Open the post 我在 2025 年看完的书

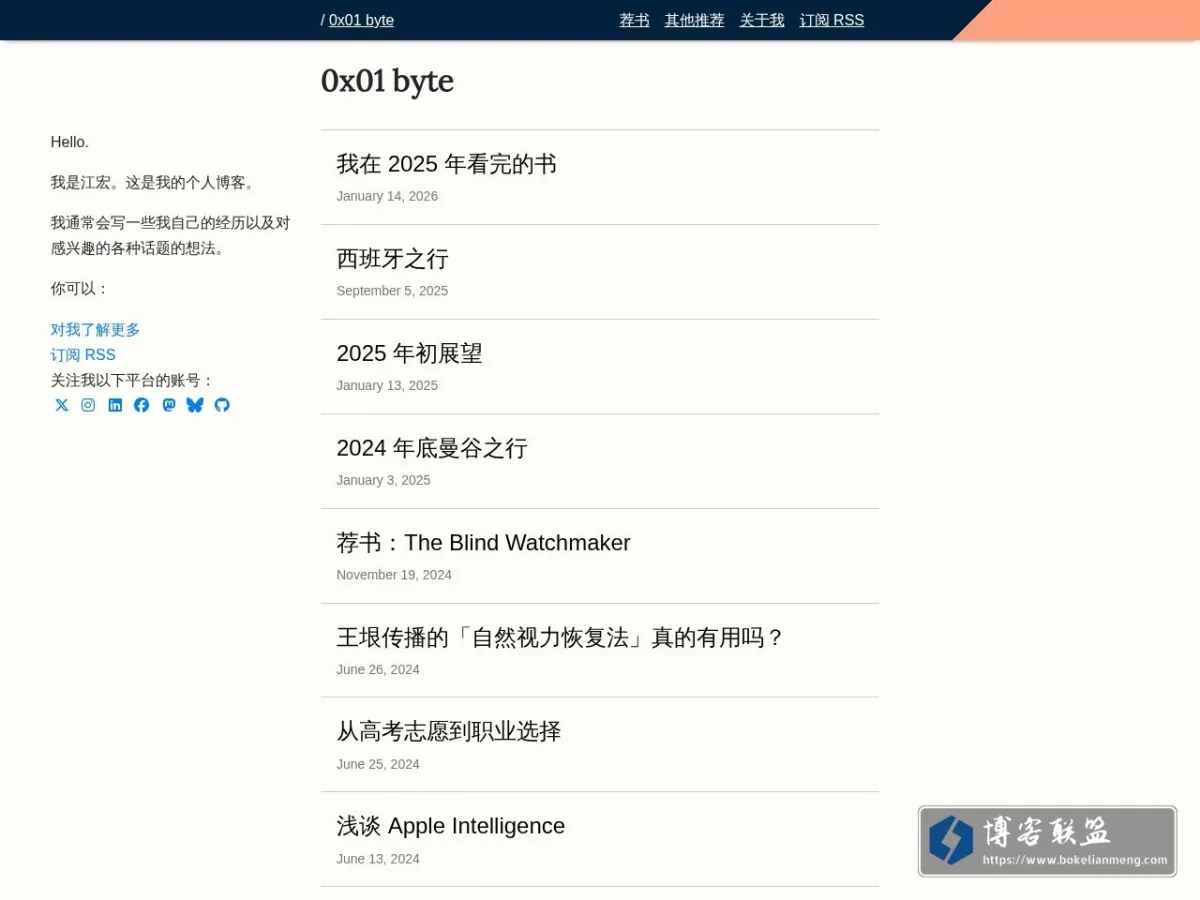click(446, 164)
